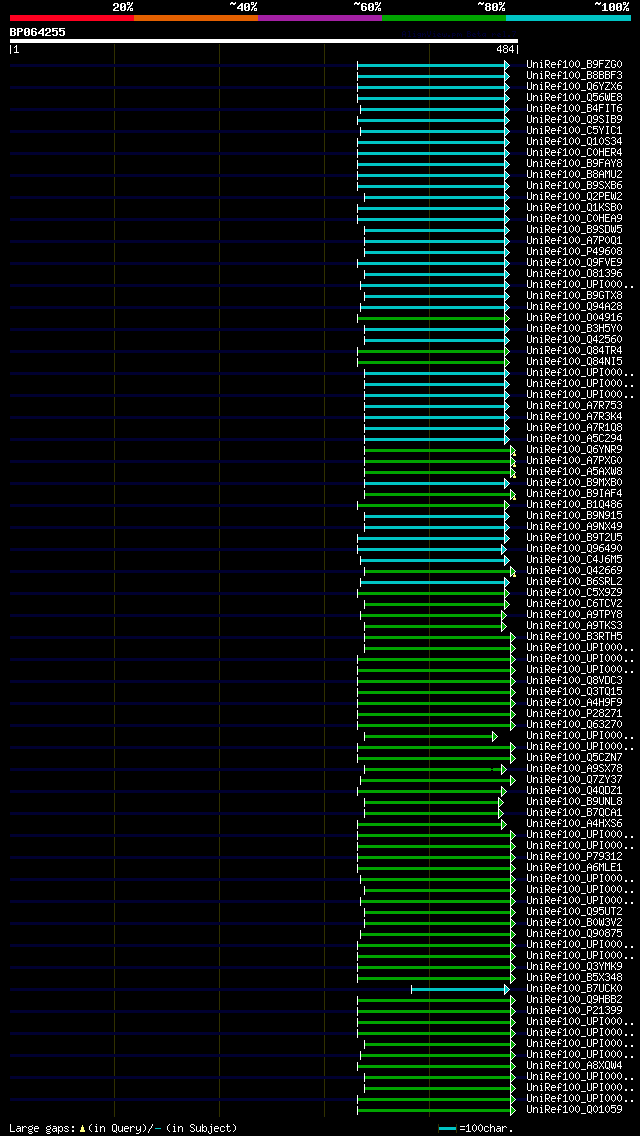
Task: Select the BP064255 query label
Action: point(38,32)
